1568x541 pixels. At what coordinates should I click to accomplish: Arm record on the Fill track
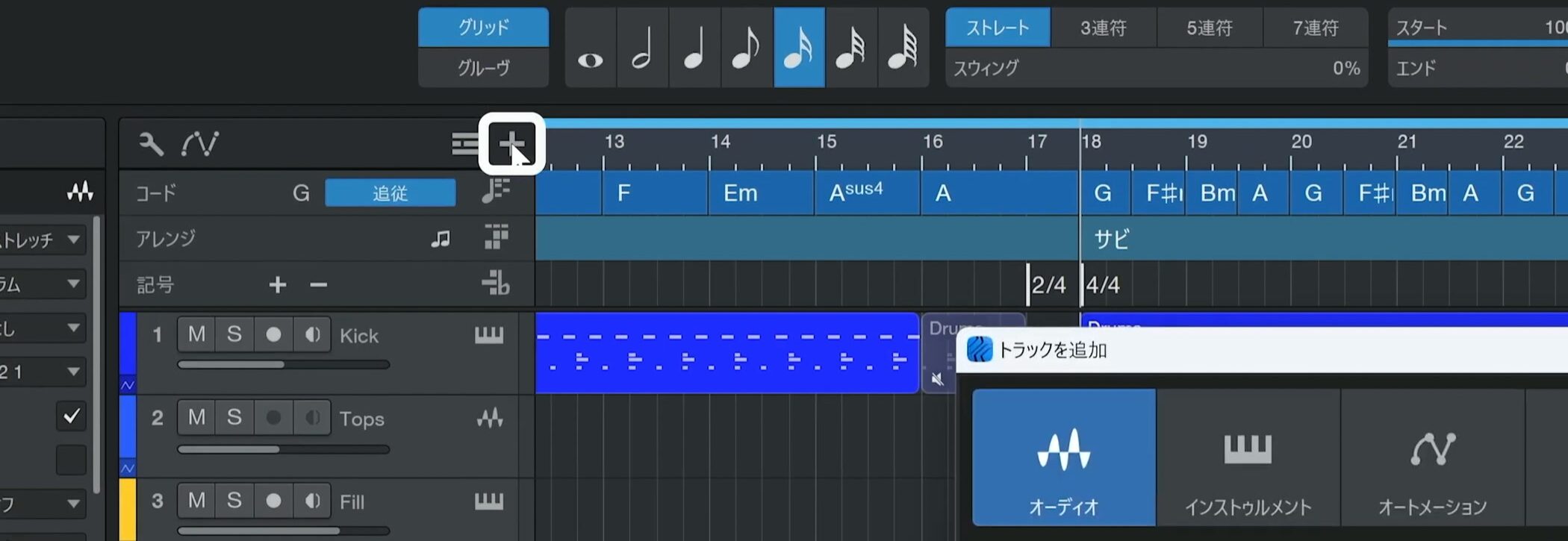tap(273, 501)
